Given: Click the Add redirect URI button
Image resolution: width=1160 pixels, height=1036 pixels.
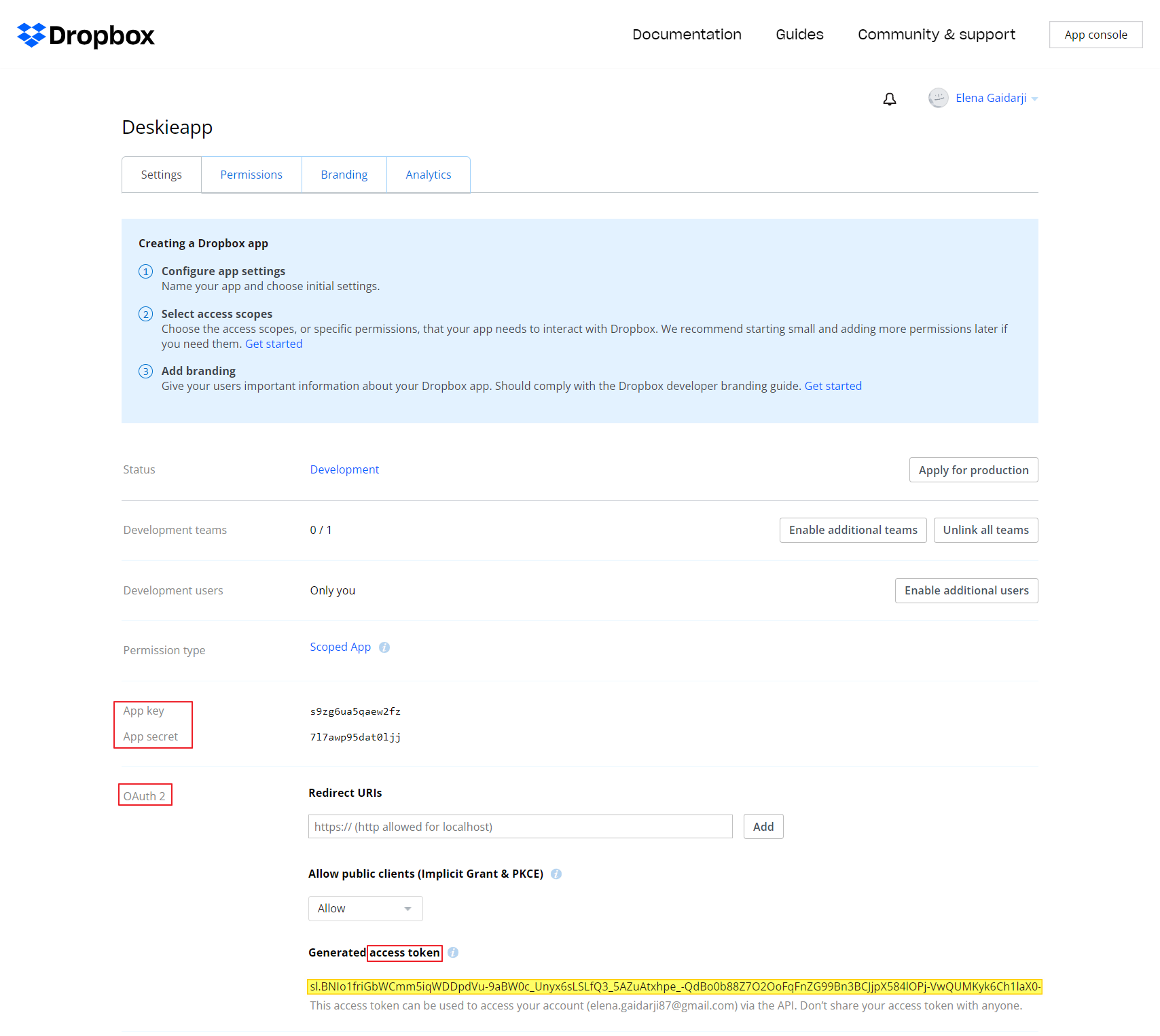Looking at the screenshot, I should 763,827.
